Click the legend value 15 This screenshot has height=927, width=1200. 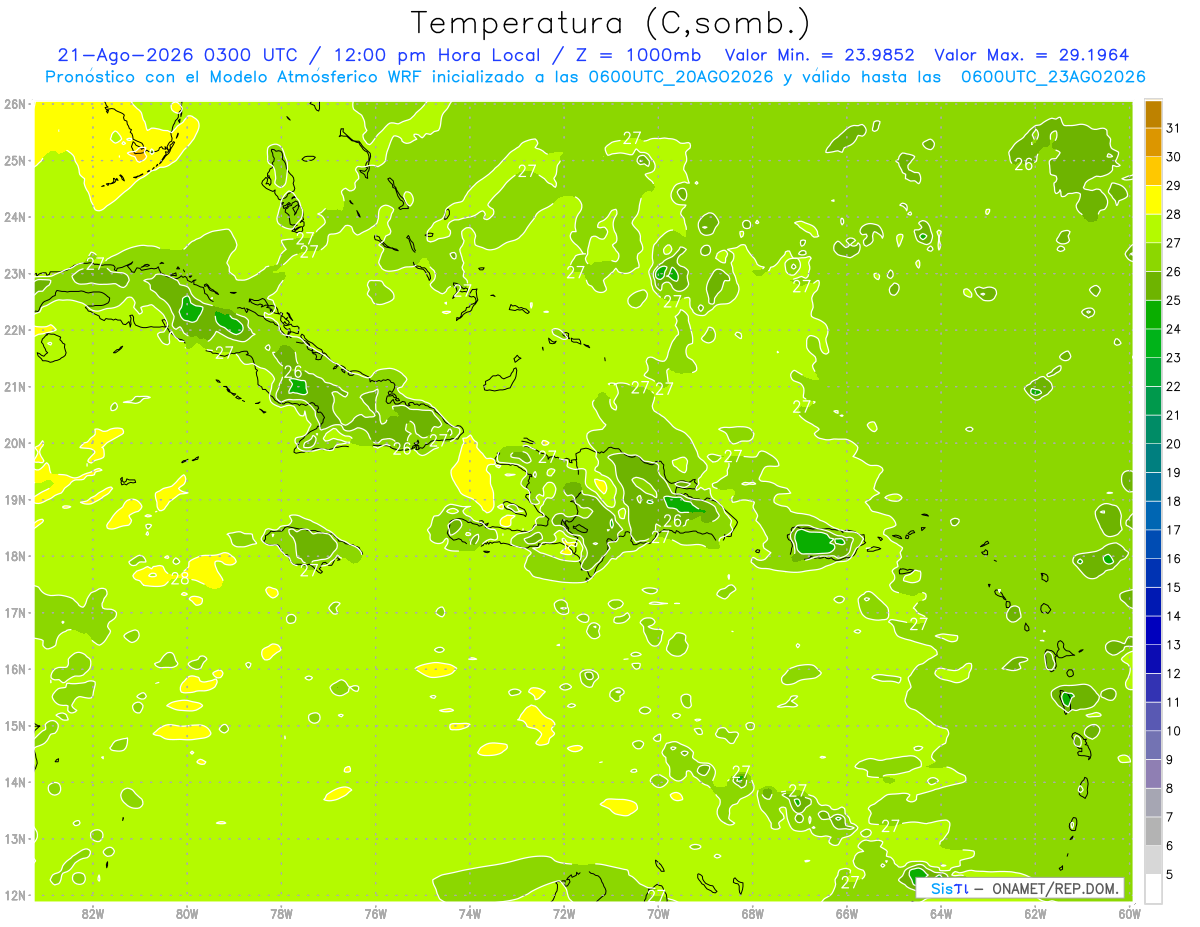(x=1174, y=587)
